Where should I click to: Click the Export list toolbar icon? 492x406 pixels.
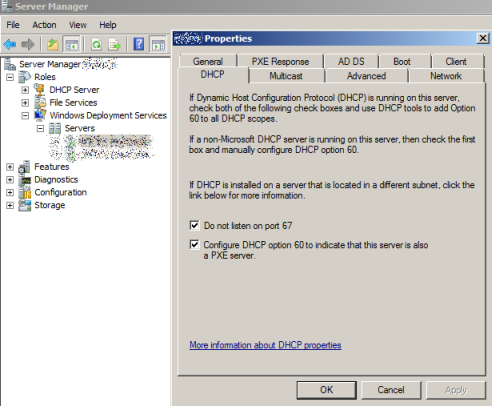(x=114, y=44)
